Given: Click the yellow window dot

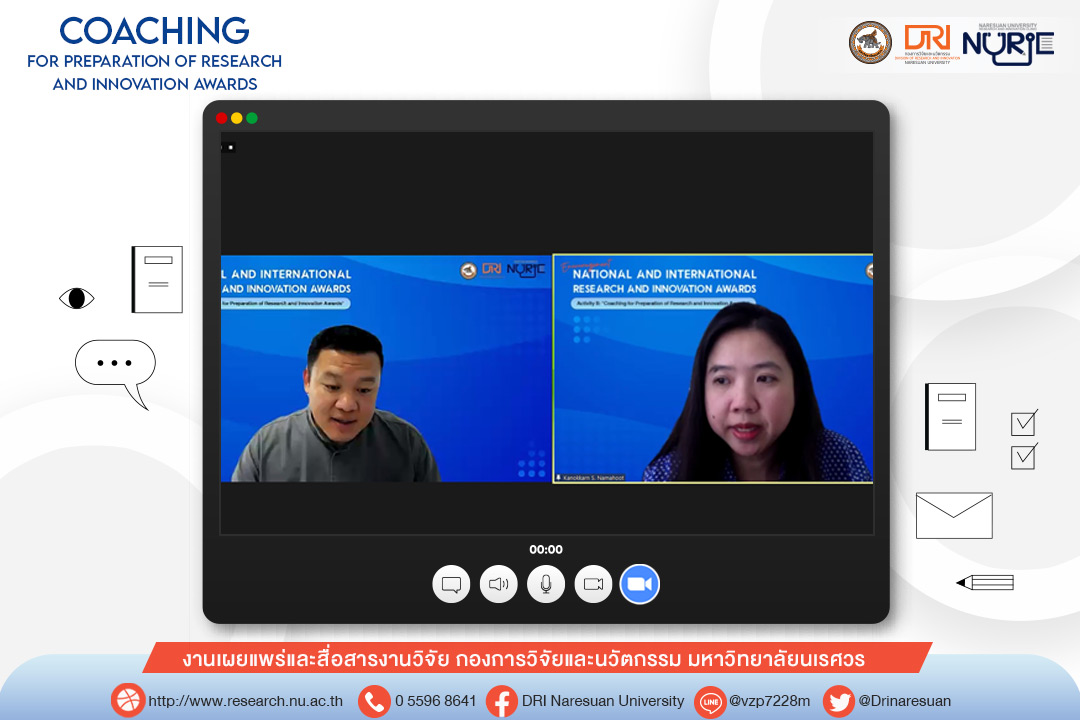Looking at the screenshot, I should click(x=236, y=118).
